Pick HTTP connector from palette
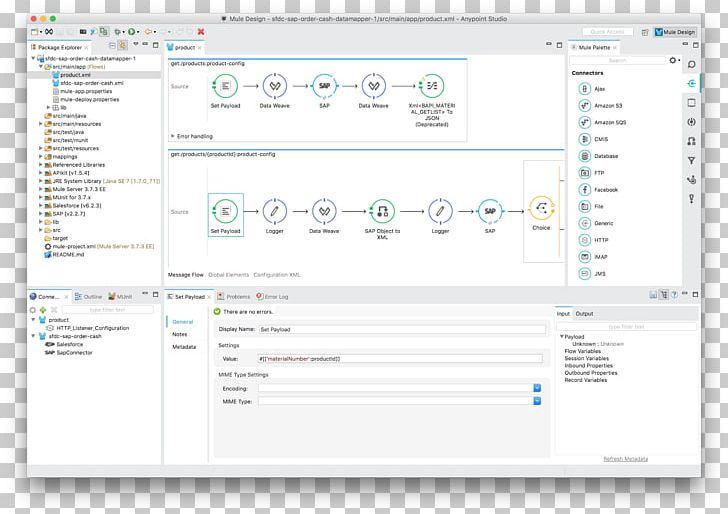 [x=593, y=240]
